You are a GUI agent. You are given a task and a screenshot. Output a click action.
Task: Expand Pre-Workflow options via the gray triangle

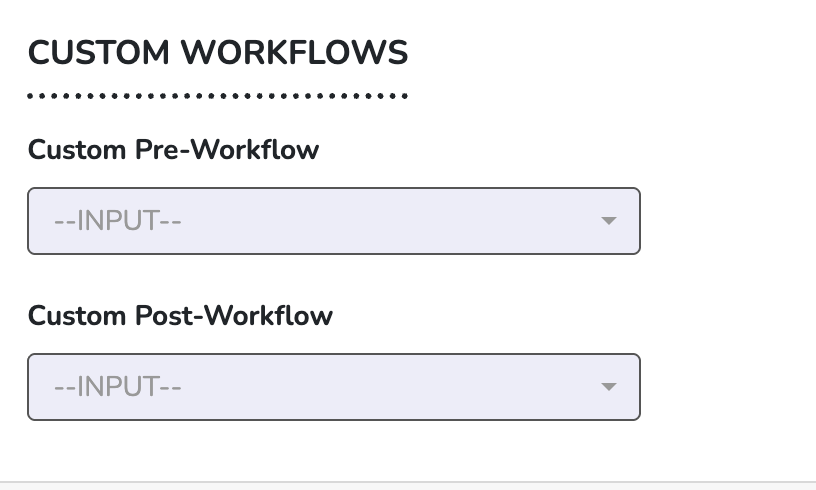tap(608, 221)
